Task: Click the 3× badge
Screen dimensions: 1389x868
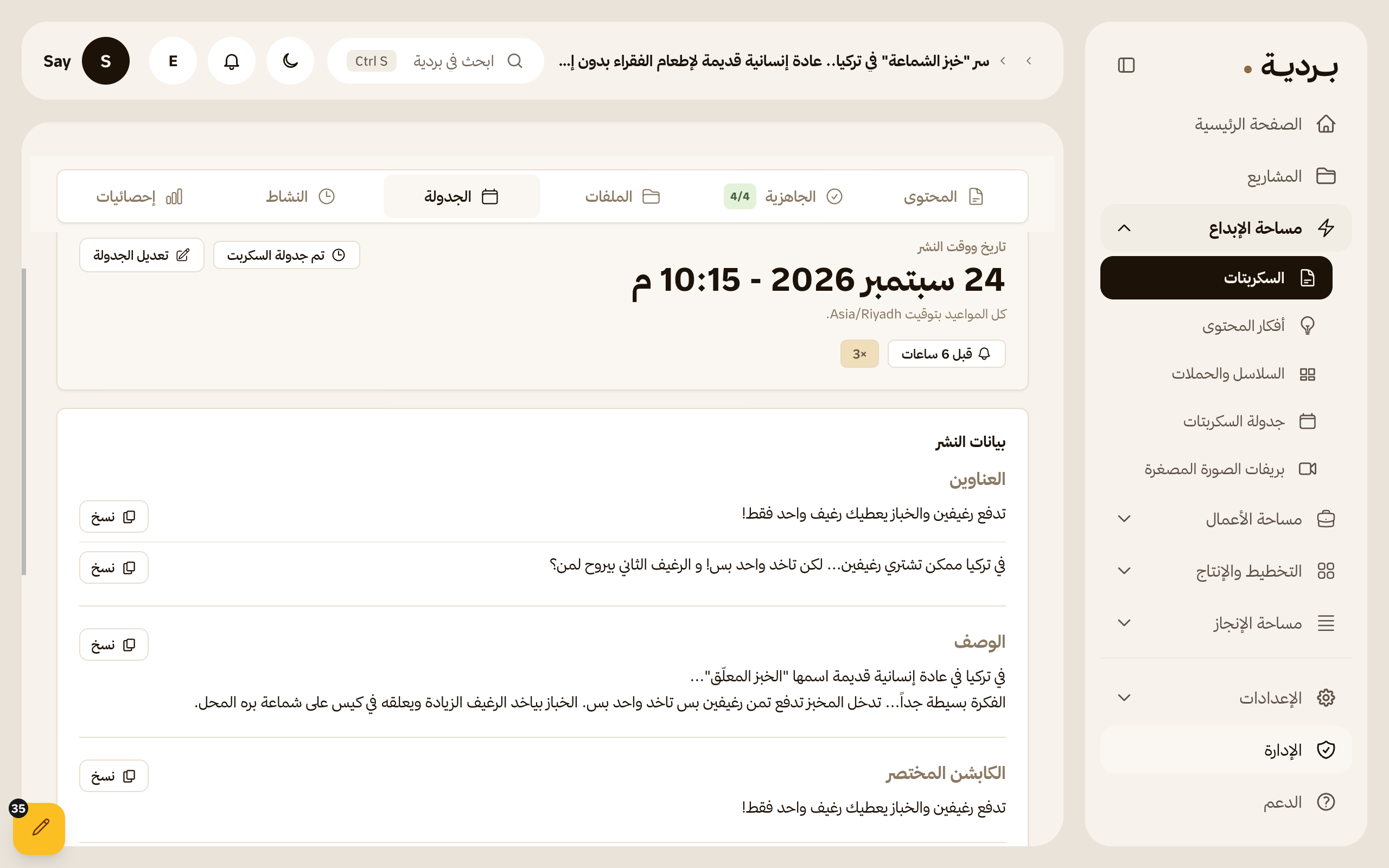Action: [x=859, y=354]
